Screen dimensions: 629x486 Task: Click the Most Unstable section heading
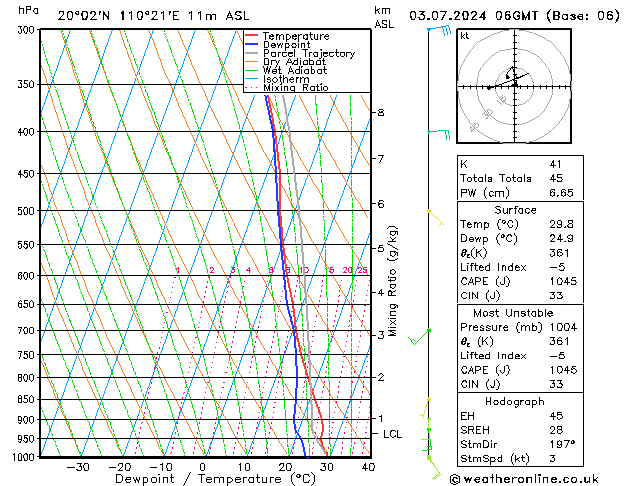513,313
